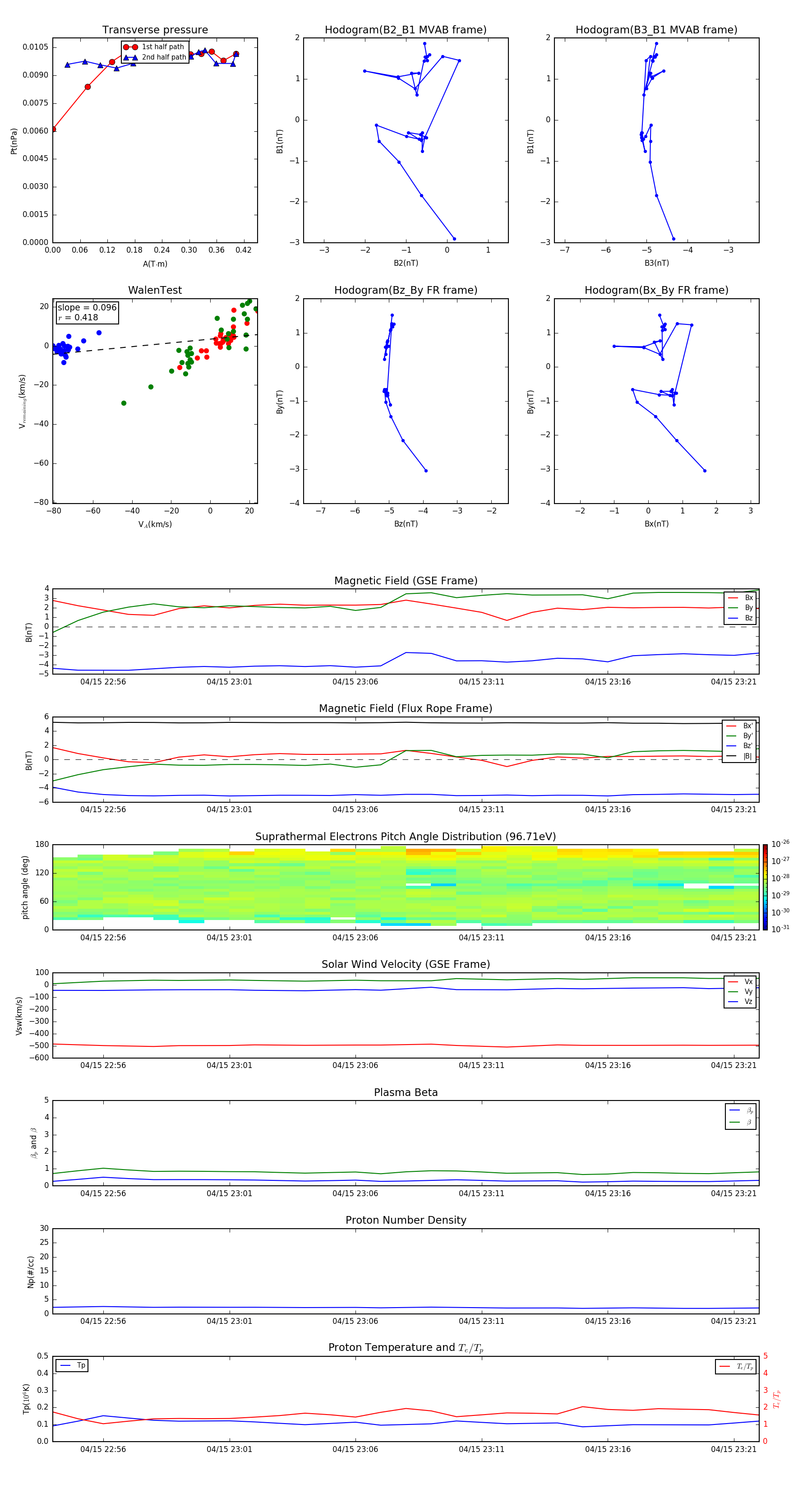The height and width of the screenshot is (1489, 812).
Task: Click the 'A(T·m)' x-axis label
Action: tap(155, 264)
